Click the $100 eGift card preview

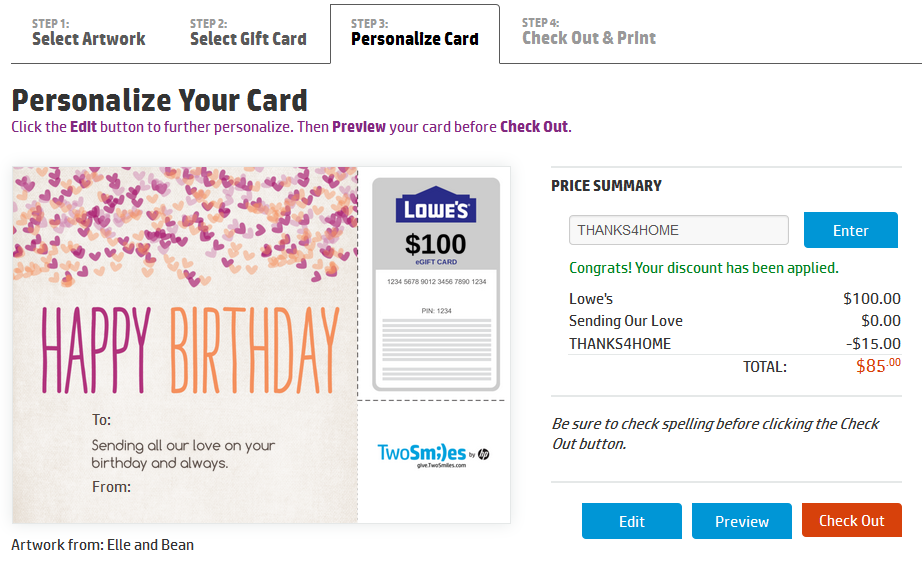point(436,285)
